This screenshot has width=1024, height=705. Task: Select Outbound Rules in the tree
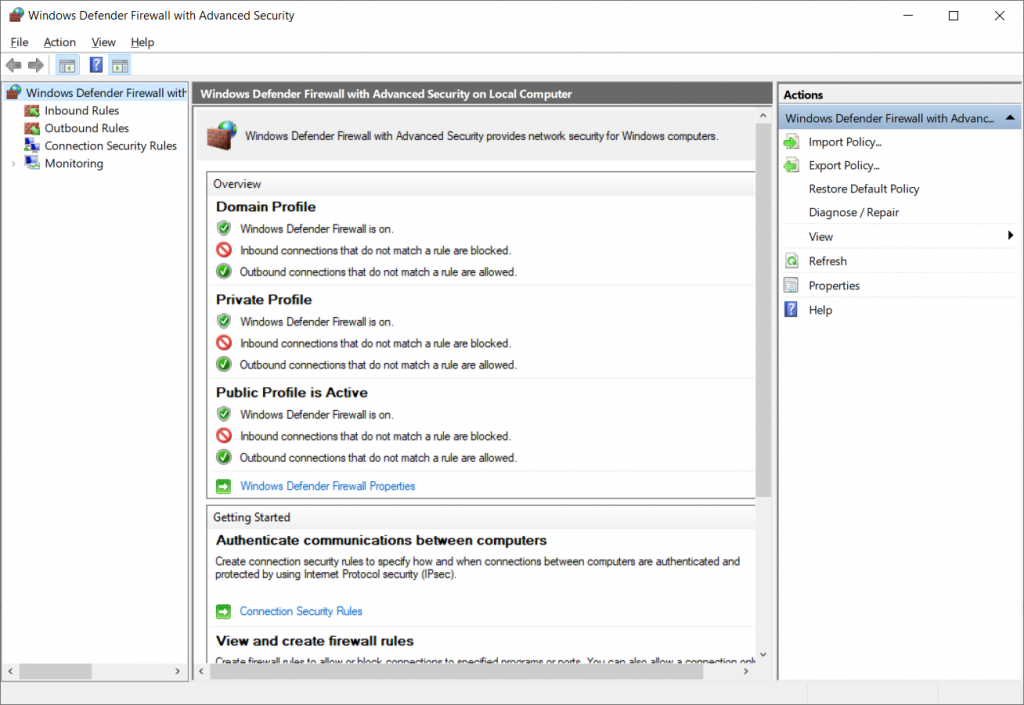click(86, 129)
